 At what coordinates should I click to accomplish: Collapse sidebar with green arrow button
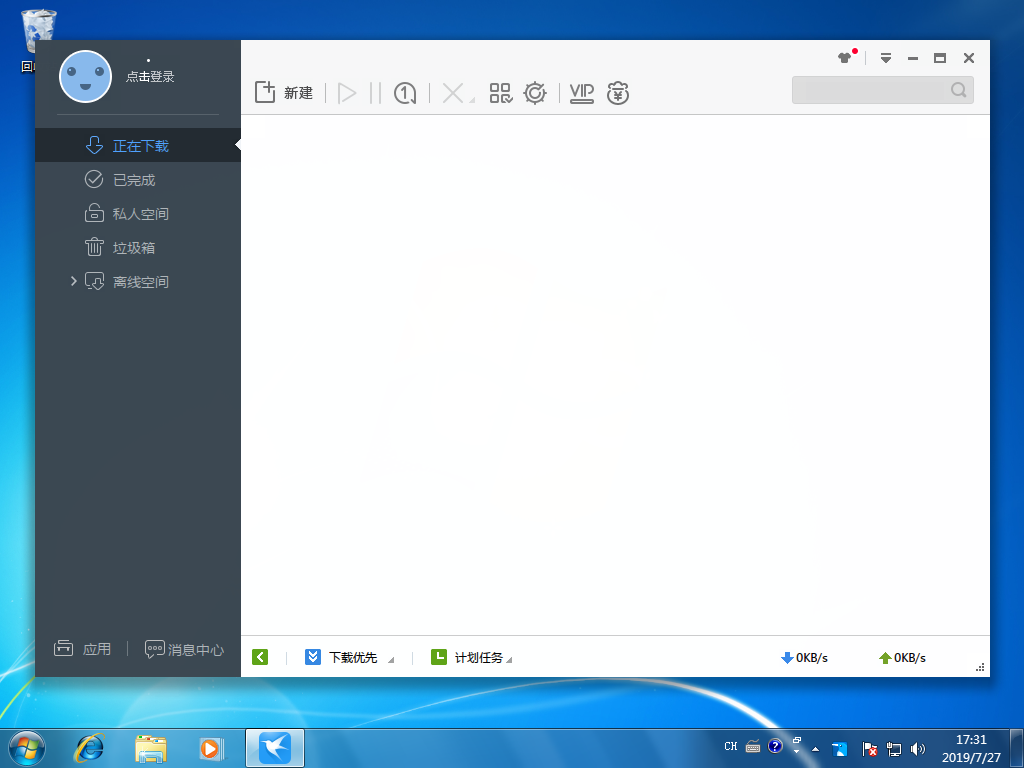[260, 657]
